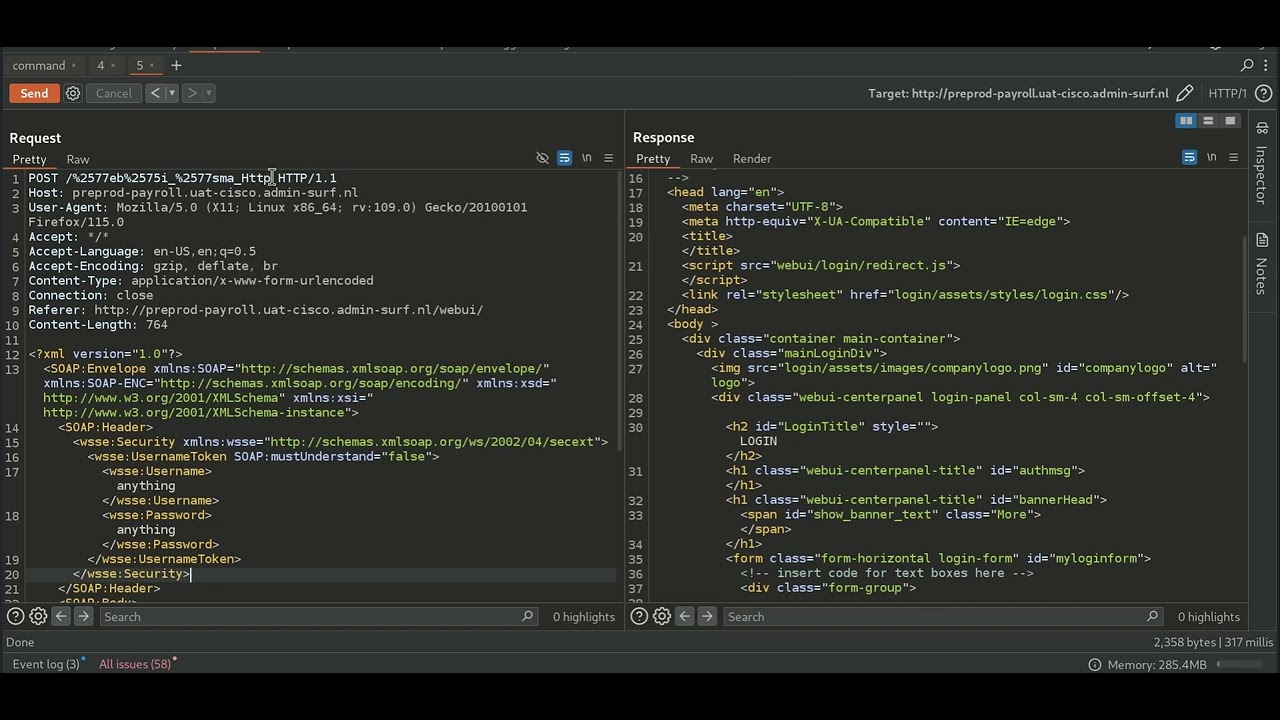
Task: Open Request search settings gear
Action: click(x=38, y=617)
